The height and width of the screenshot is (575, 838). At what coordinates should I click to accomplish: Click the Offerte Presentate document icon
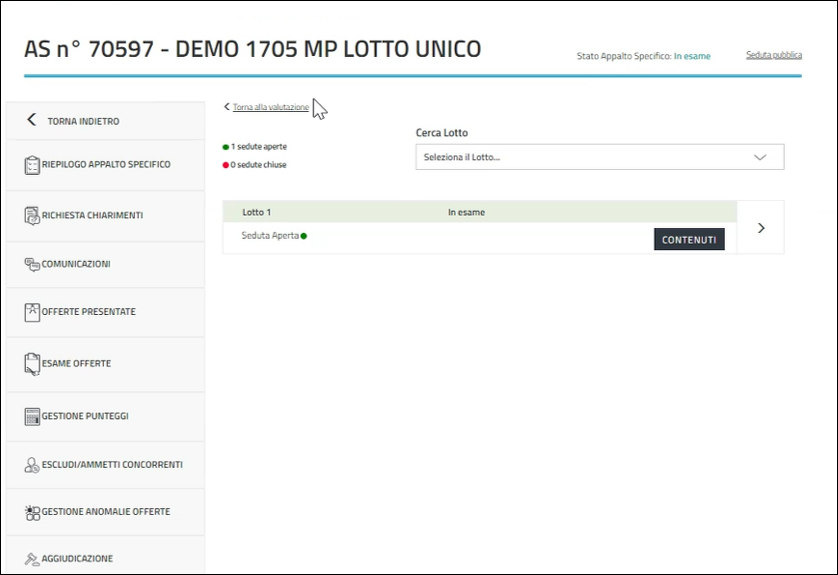(32, 312)
